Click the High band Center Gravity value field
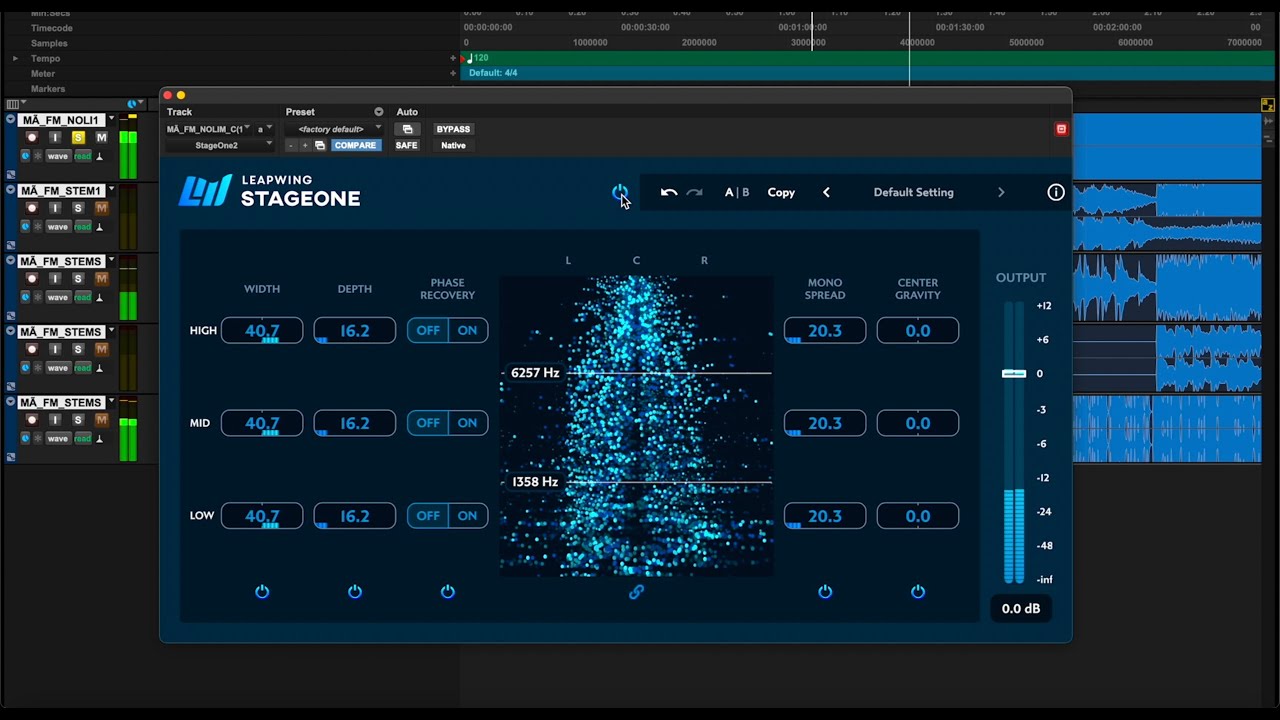The width and height of the screenshot is (1280, 720). 918,331
